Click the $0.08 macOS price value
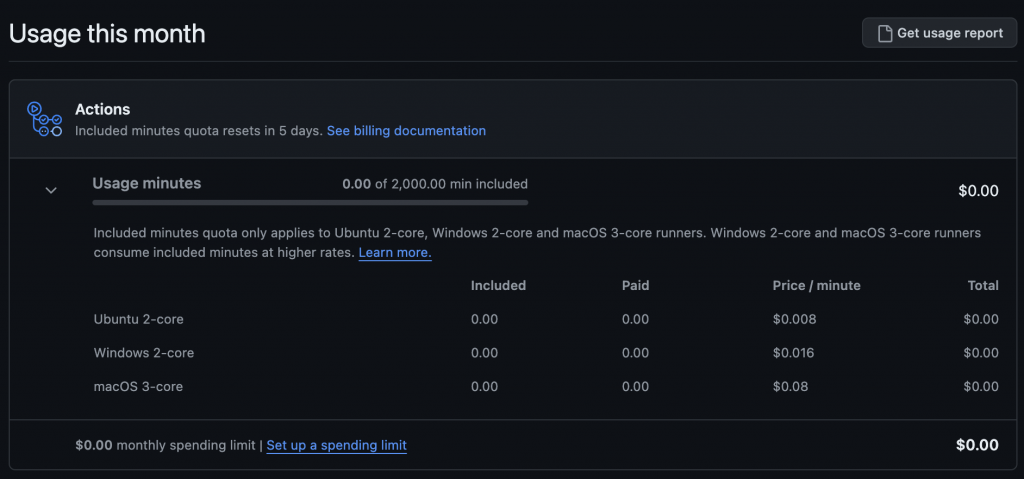 (x=790, y=386)
